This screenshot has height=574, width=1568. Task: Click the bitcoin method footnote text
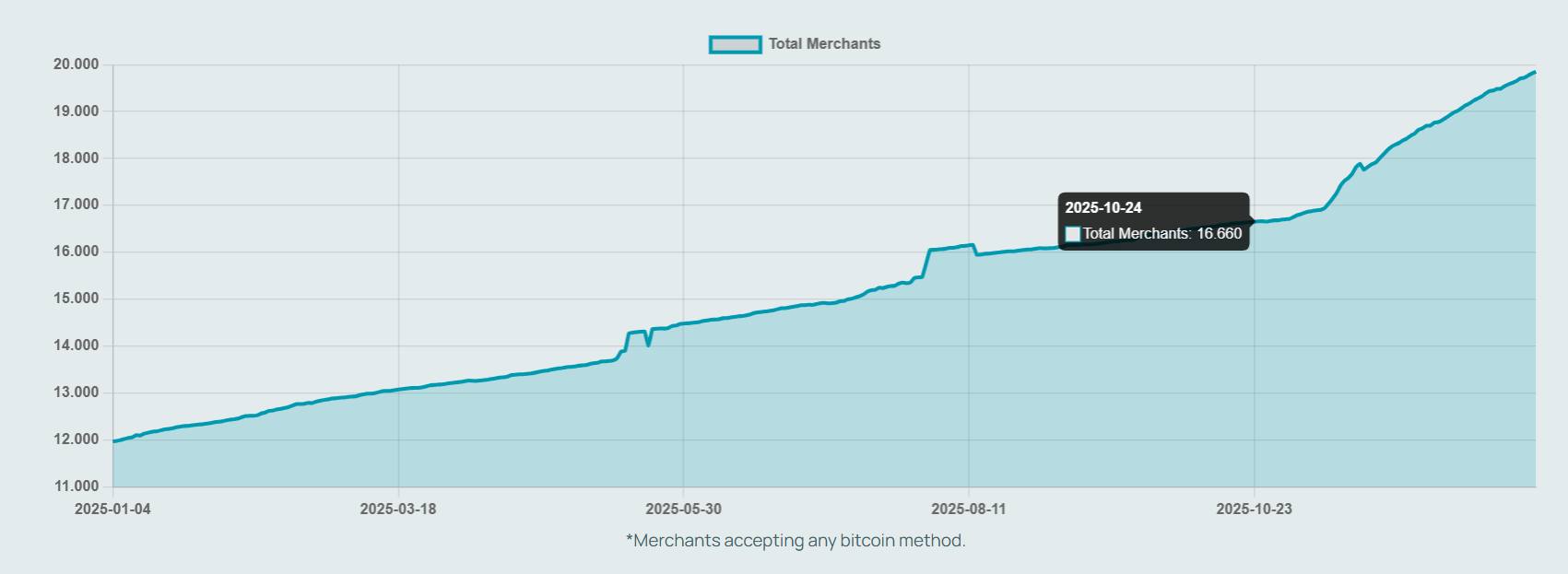tap(796, 541)
